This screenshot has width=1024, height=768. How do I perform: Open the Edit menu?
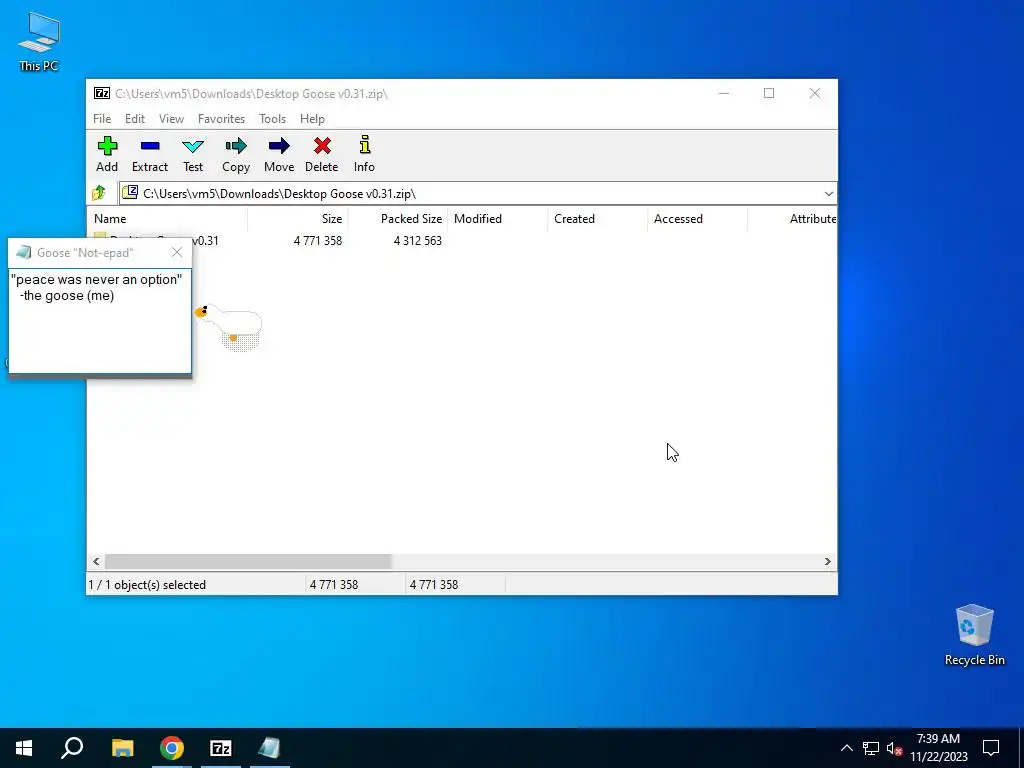point(135,119)
